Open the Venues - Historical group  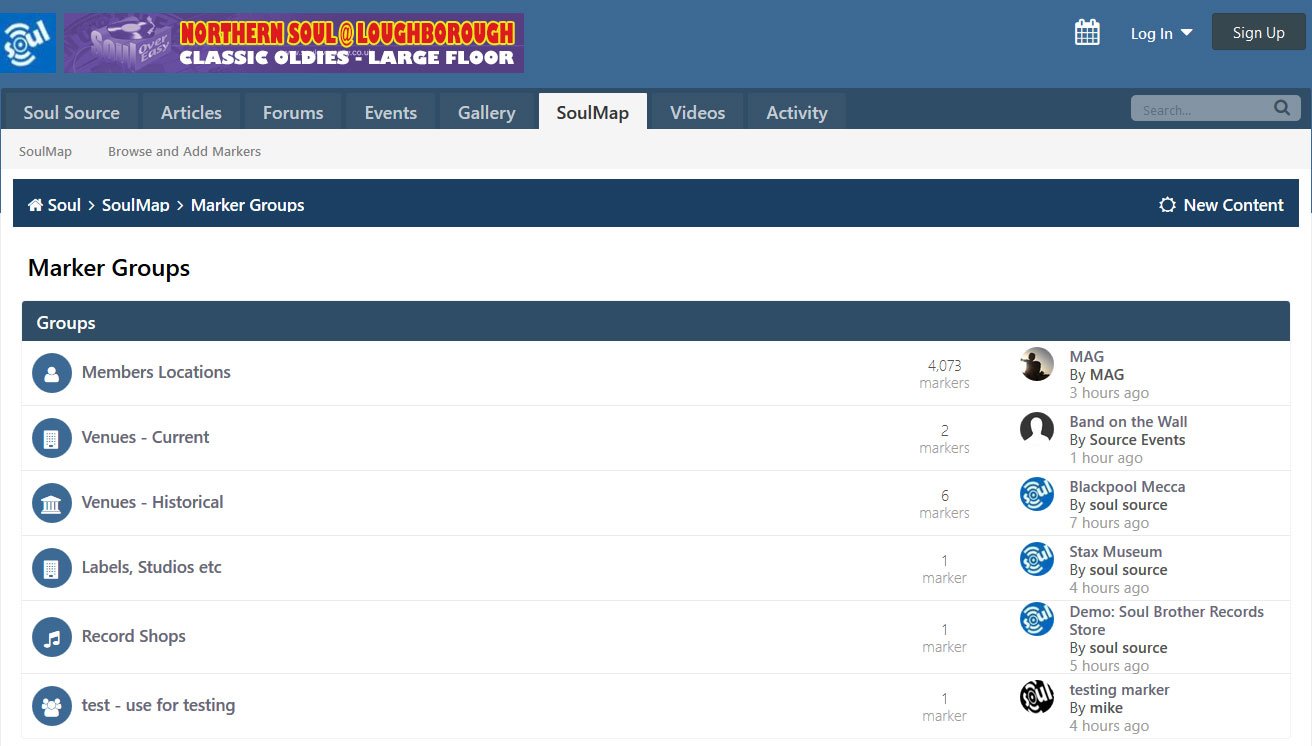[x=152, y=502]
